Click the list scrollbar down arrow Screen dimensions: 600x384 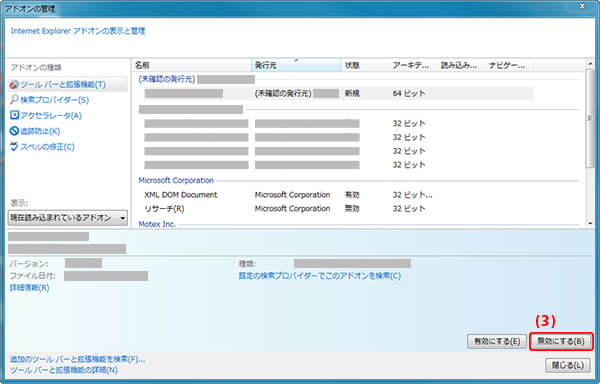(590, 223)
